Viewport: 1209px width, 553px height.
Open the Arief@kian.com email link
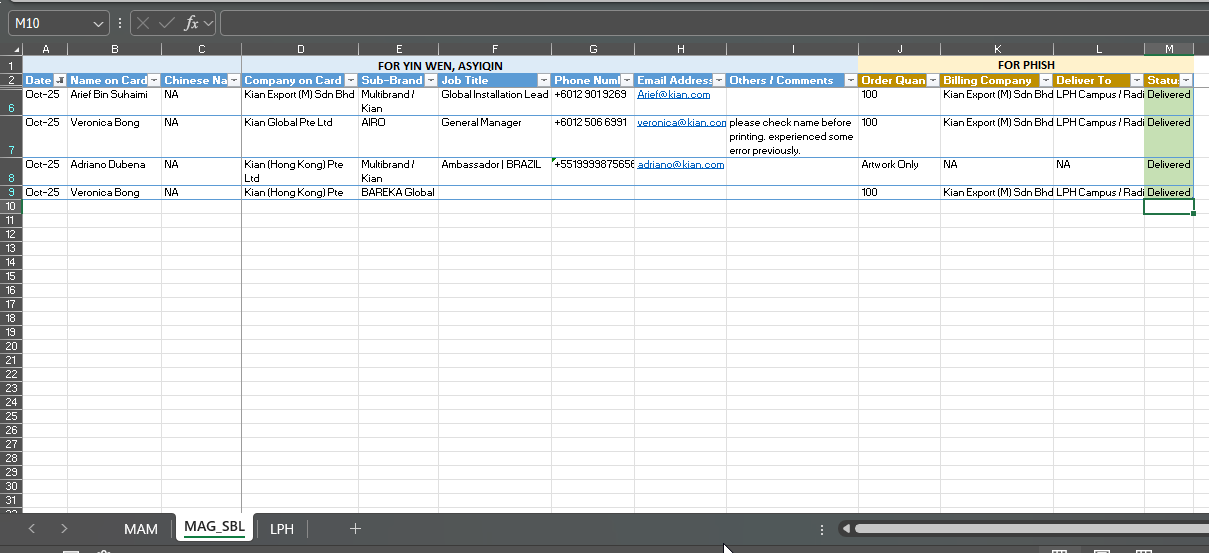point(673,95)
